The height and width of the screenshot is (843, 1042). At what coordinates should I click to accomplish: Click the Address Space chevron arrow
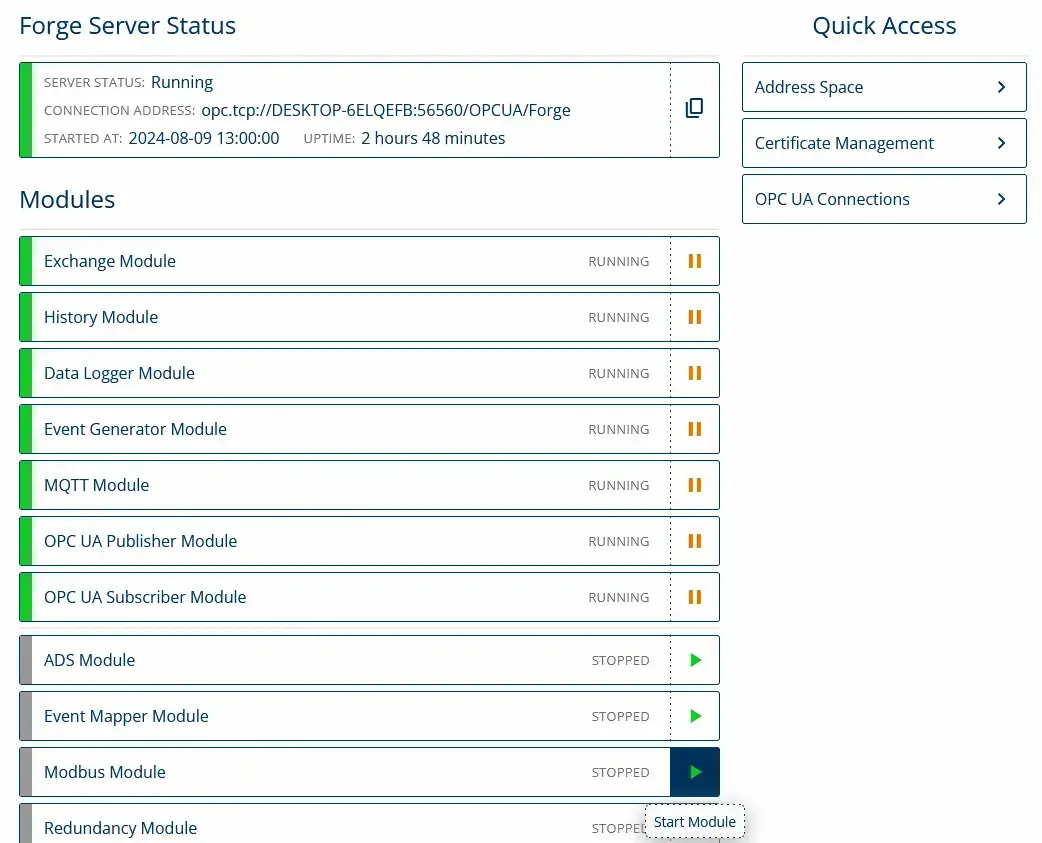pyautogui.click(x=1001, y=87)
